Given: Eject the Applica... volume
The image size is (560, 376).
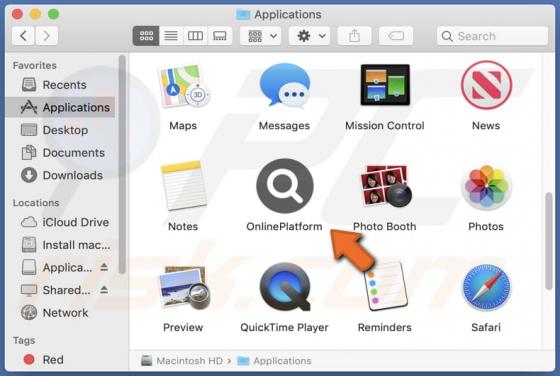Looking at the screenshot, I should [104, 267].
